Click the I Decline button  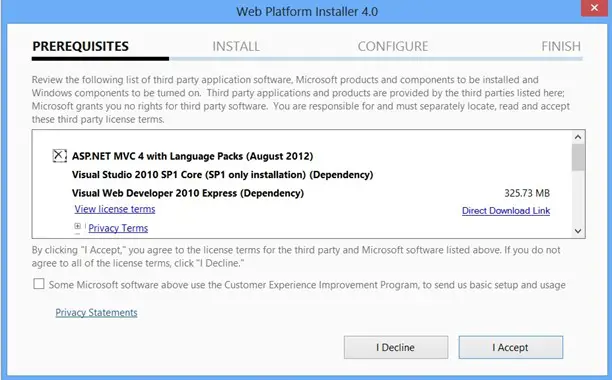[396, 347]
